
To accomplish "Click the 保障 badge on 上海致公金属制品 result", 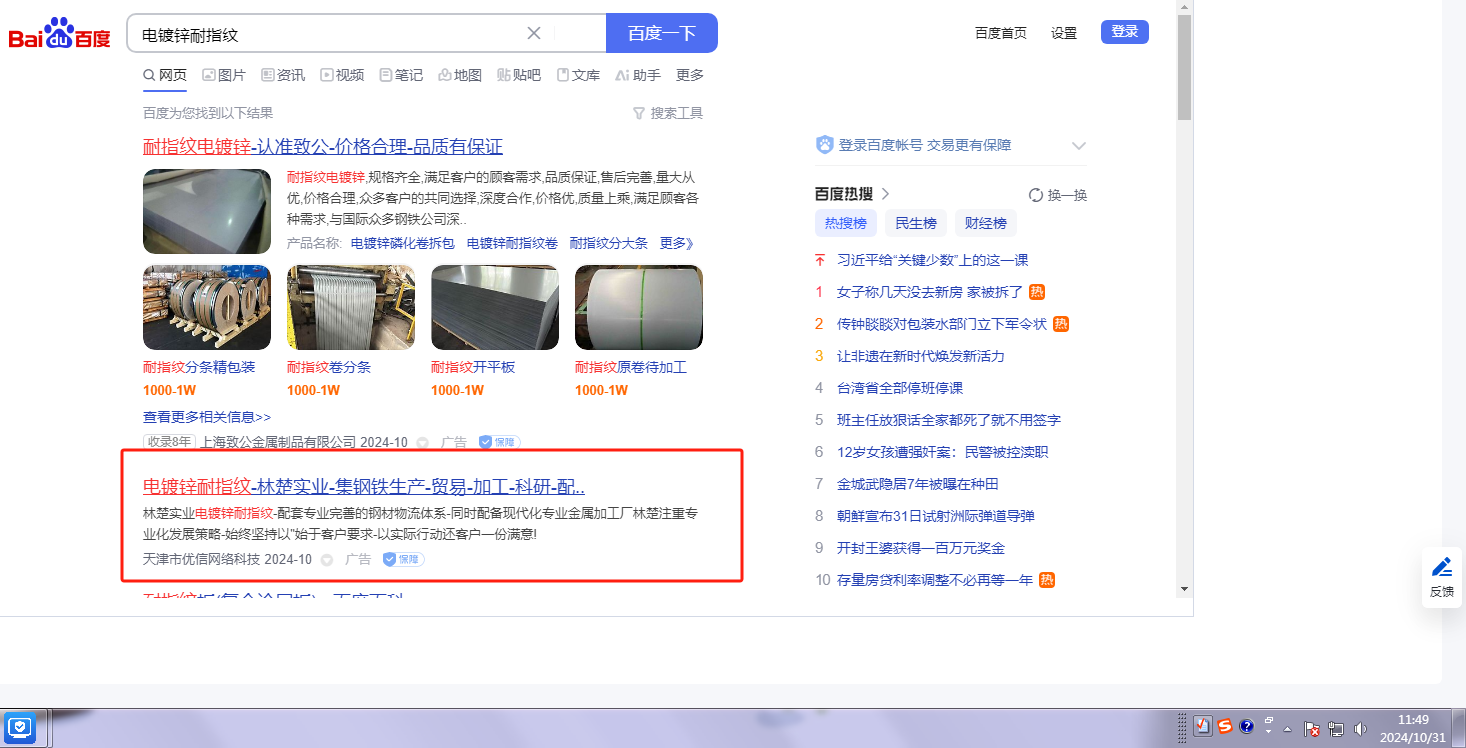I will click(499, 442).
